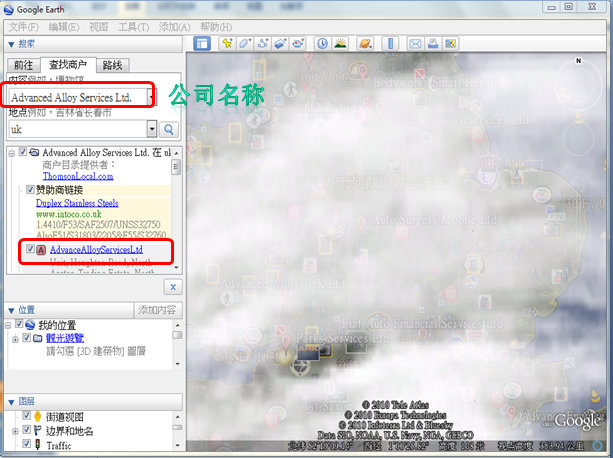Viewport: 613px width, 458px height.
Task: Click the Record a Tour icon
Action: coord(298,43)
